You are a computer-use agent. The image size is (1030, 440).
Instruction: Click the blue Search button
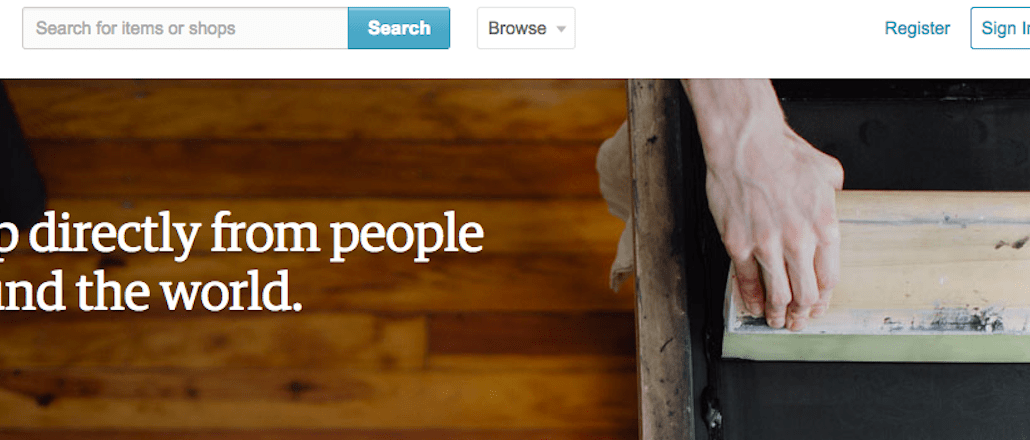(399, 28)
